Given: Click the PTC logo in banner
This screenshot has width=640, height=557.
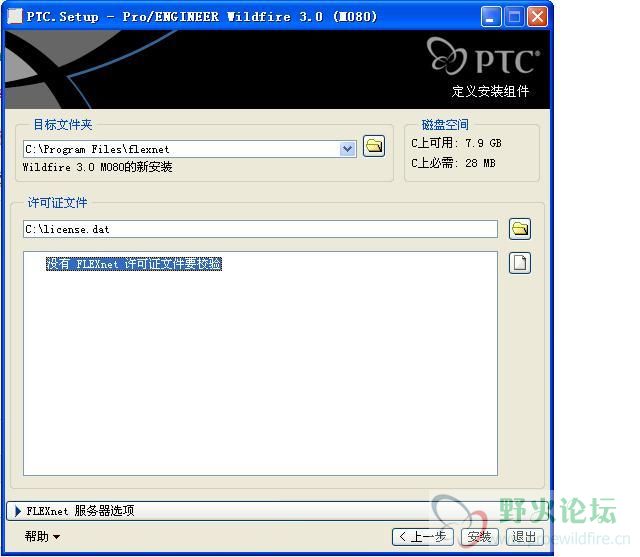Looking at the screenshot, I should pos(483,57).
